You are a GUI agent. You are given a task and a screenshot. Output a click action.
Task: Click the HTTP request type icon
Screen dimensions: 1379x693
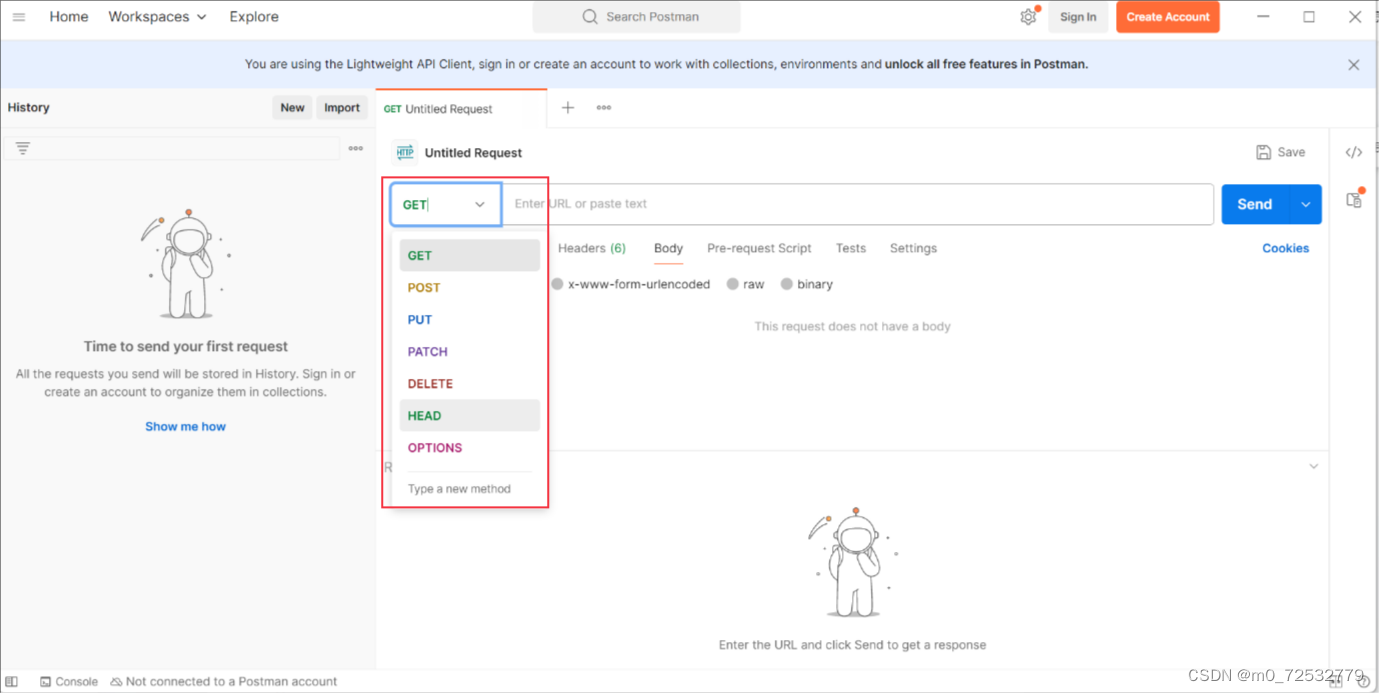coord(405,152)
